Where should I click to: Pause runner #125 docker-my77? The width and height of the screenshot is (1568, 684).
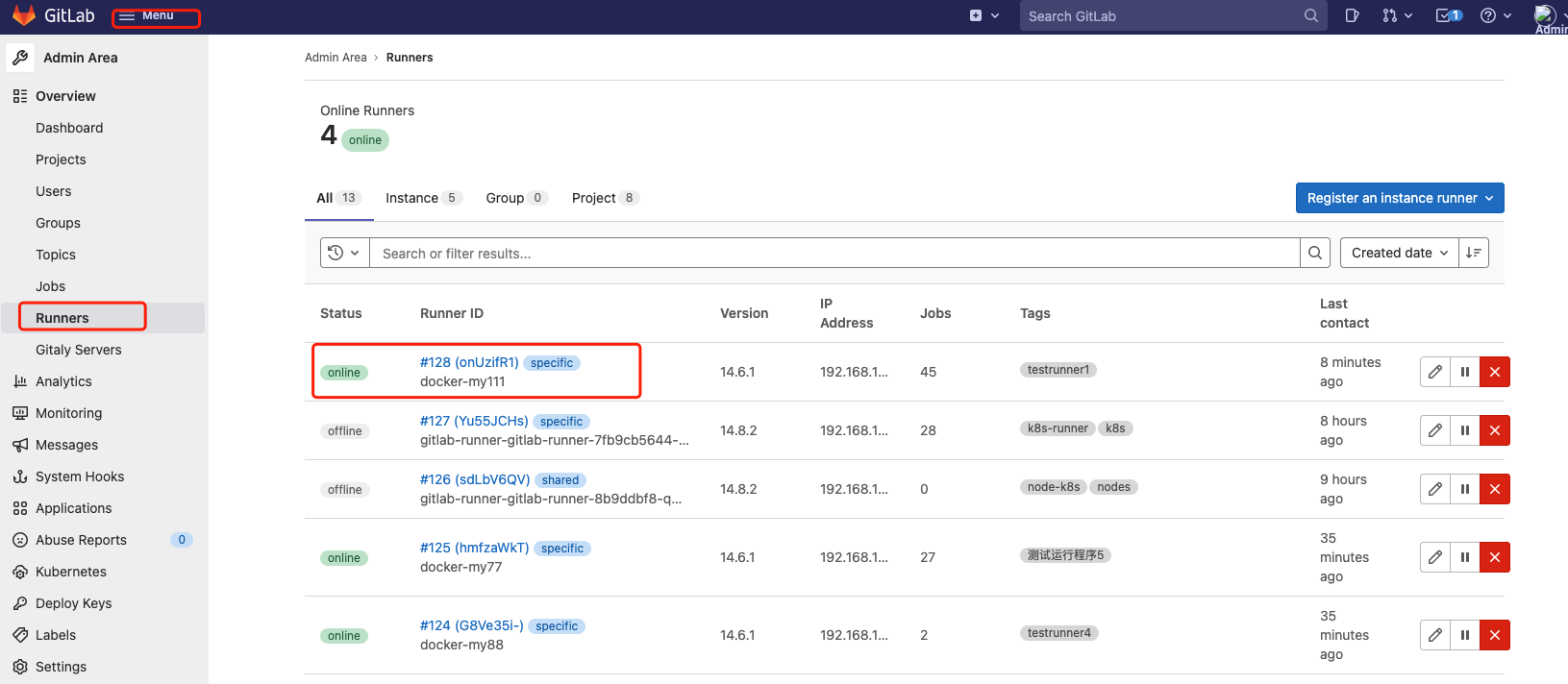click(x=1465, y=557)
